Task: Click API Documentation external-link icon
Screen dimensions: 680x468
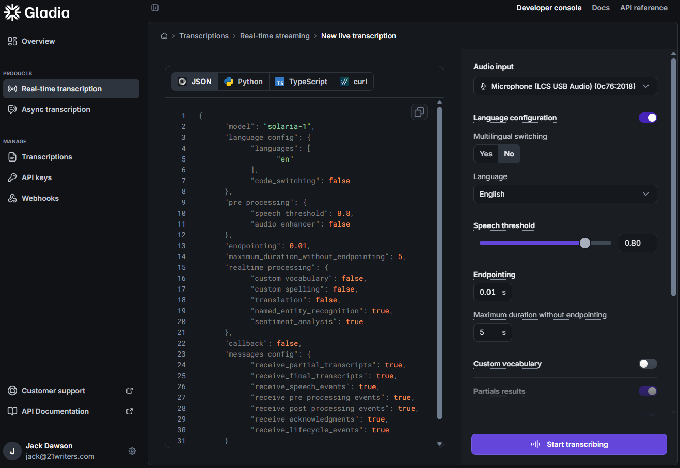Action: tap(129, 411)
